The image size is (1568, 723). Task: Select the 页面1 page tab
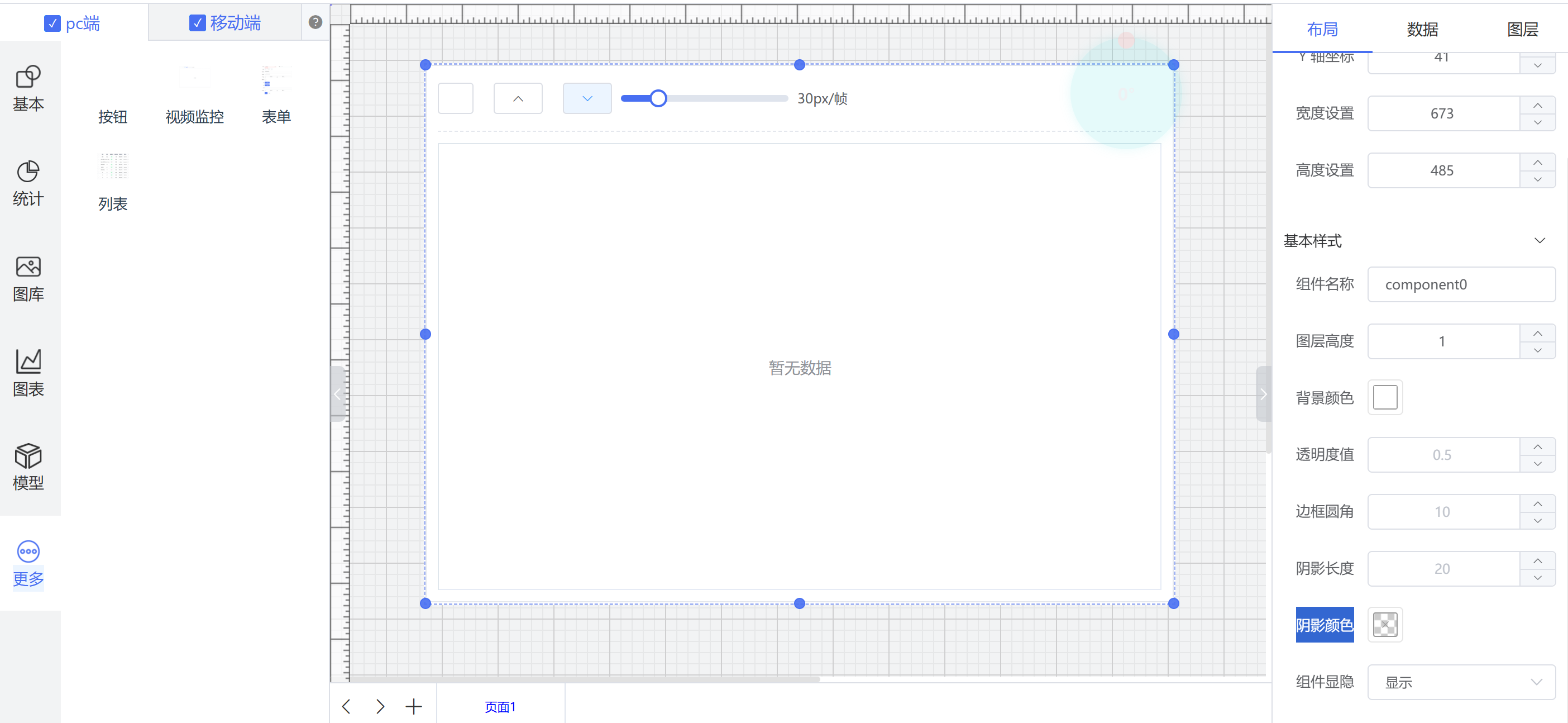click(x=500, y=706)
